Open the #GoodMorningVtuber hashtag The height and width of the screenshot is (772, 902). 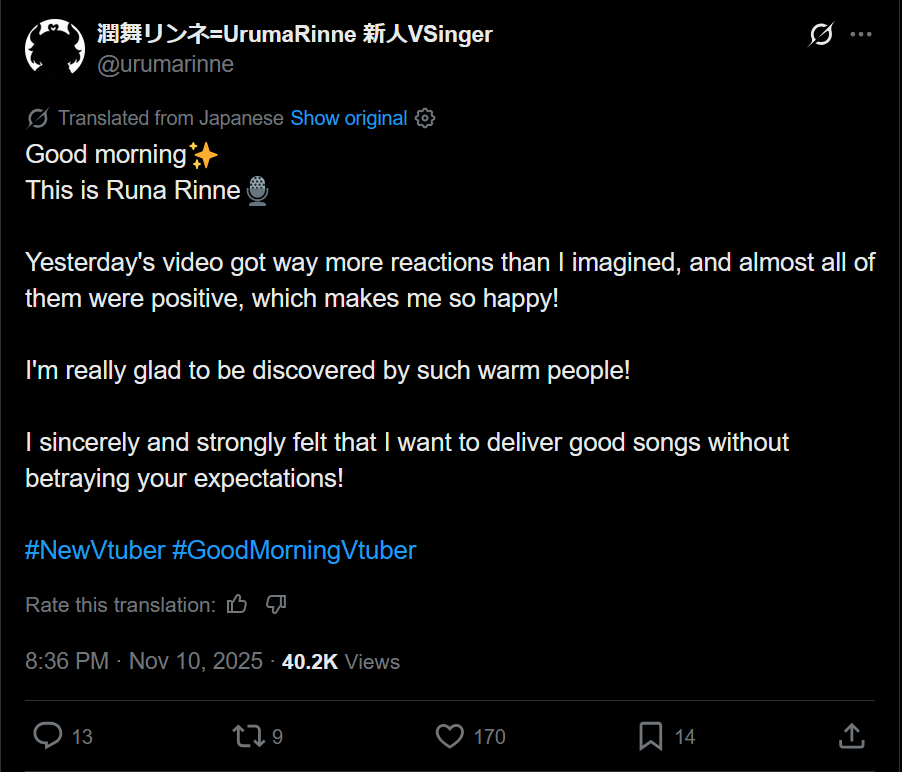[x=294, y=550]
